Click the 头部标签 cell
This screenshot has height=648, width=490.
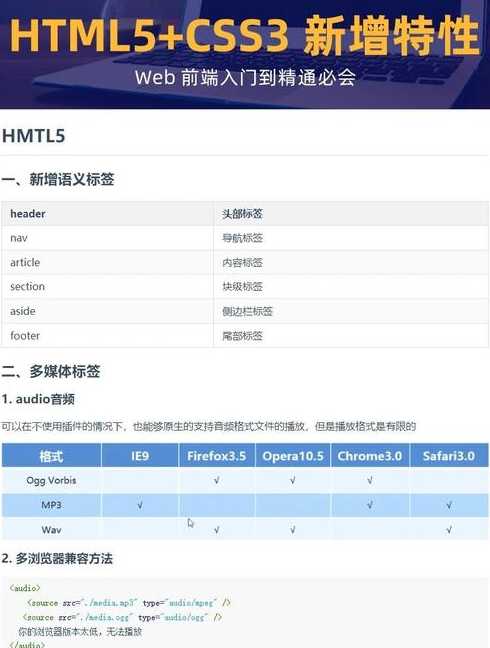[x=351, y=214]
